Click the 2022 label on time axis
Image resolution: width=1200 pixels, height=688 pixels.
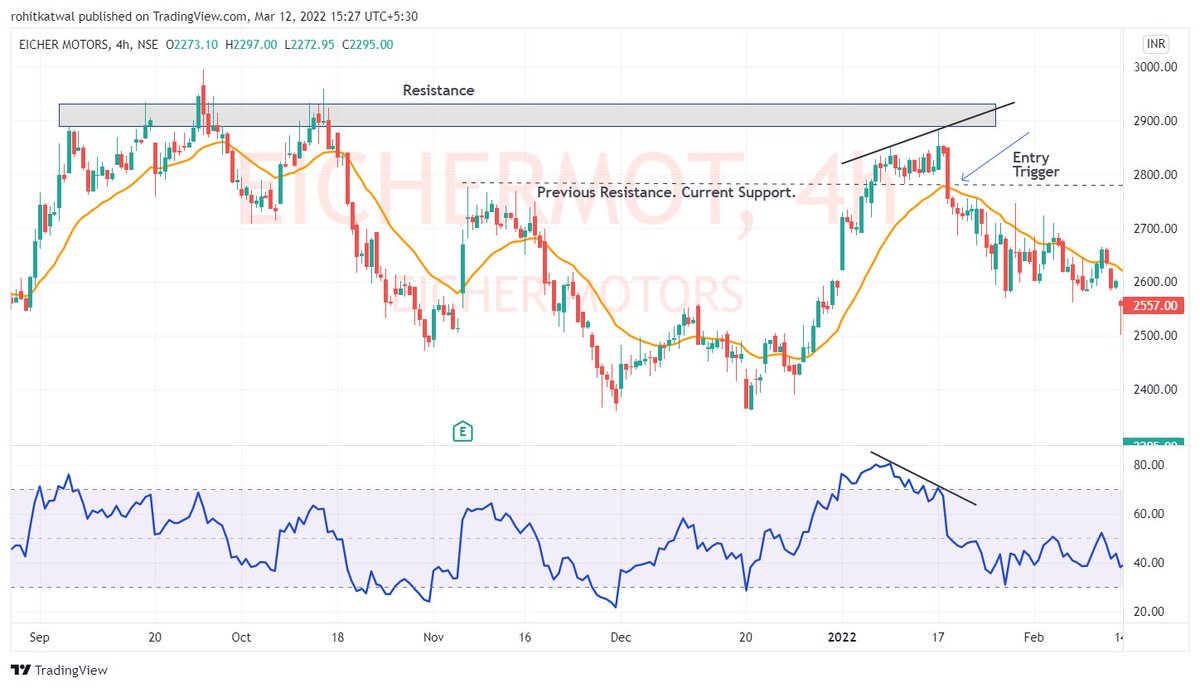842,636
